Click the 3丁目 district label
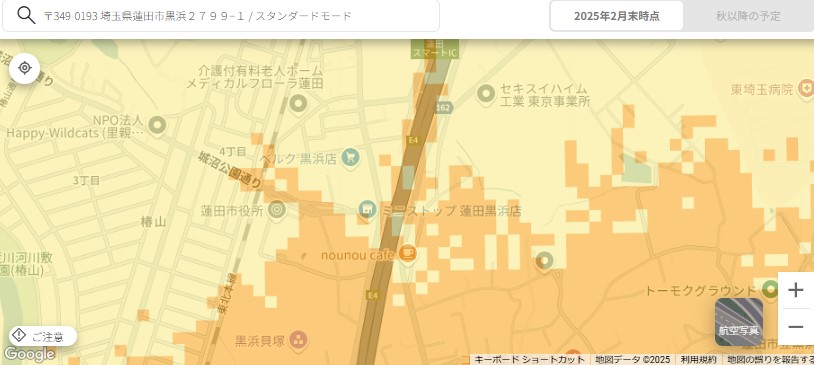This screenshot has width=814, height=365. point(86,181)
